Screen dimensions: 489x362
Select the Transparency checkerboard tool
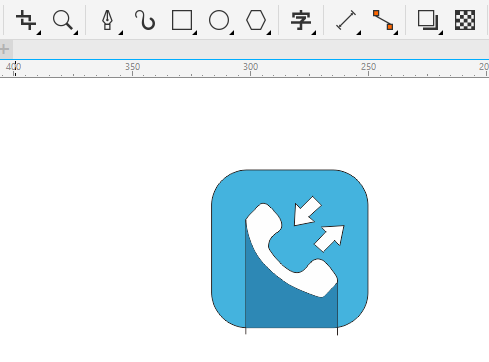[465, 20]
